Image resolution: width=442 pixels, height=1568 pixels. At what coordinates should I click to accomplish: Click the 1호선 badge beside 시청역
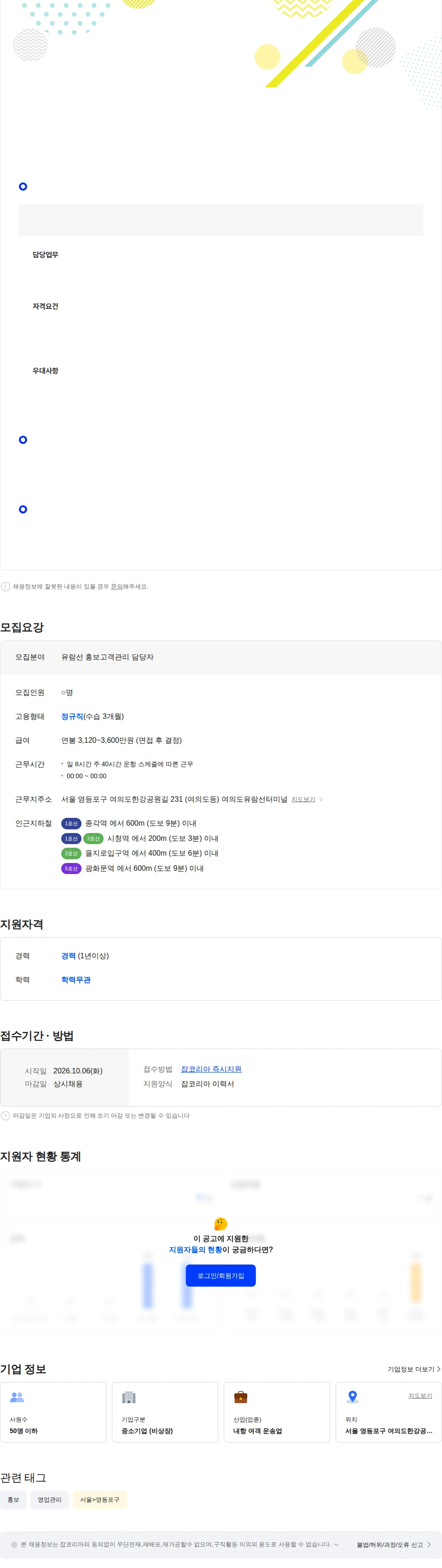pos(71,839)
